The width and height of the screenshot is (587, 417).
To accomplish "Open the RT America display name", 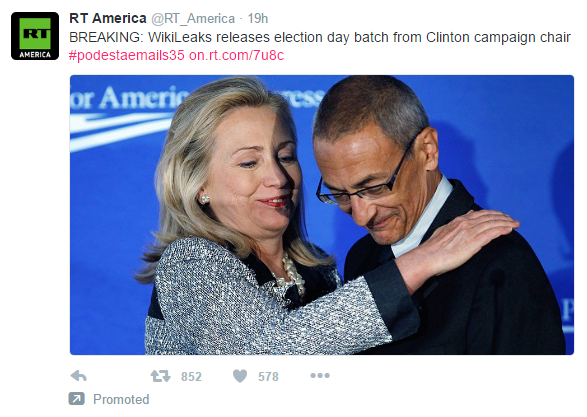I will [x=108, y=18].
